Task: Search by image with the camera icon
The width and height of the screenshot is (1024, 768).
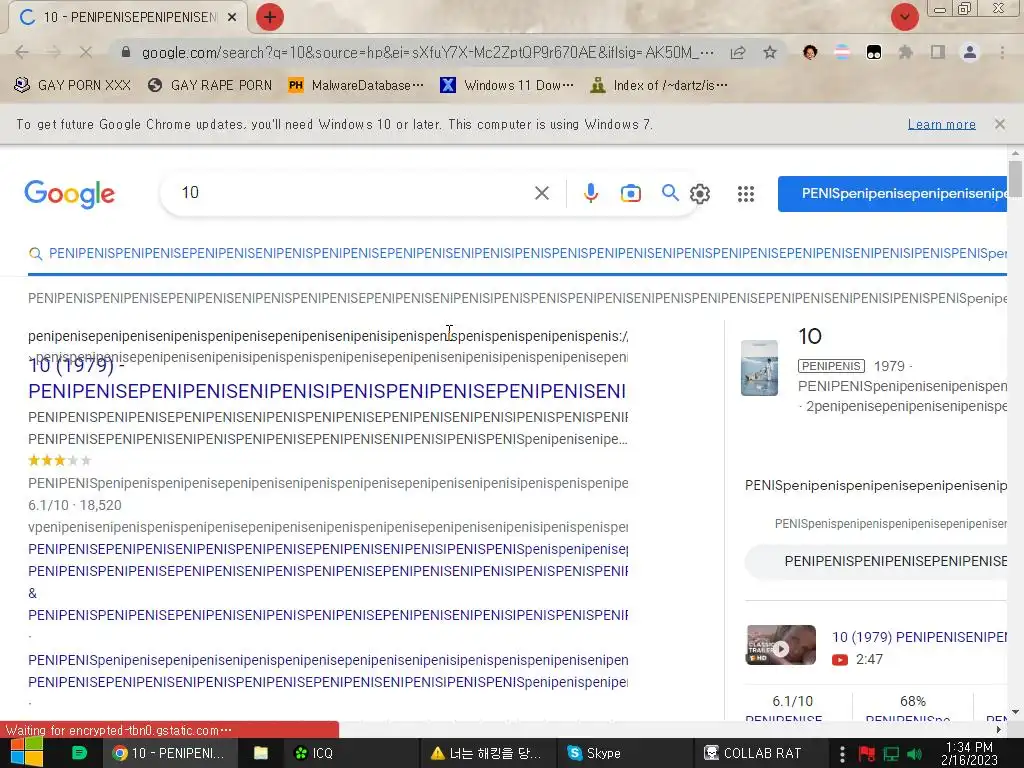Action: pos(630,193)
